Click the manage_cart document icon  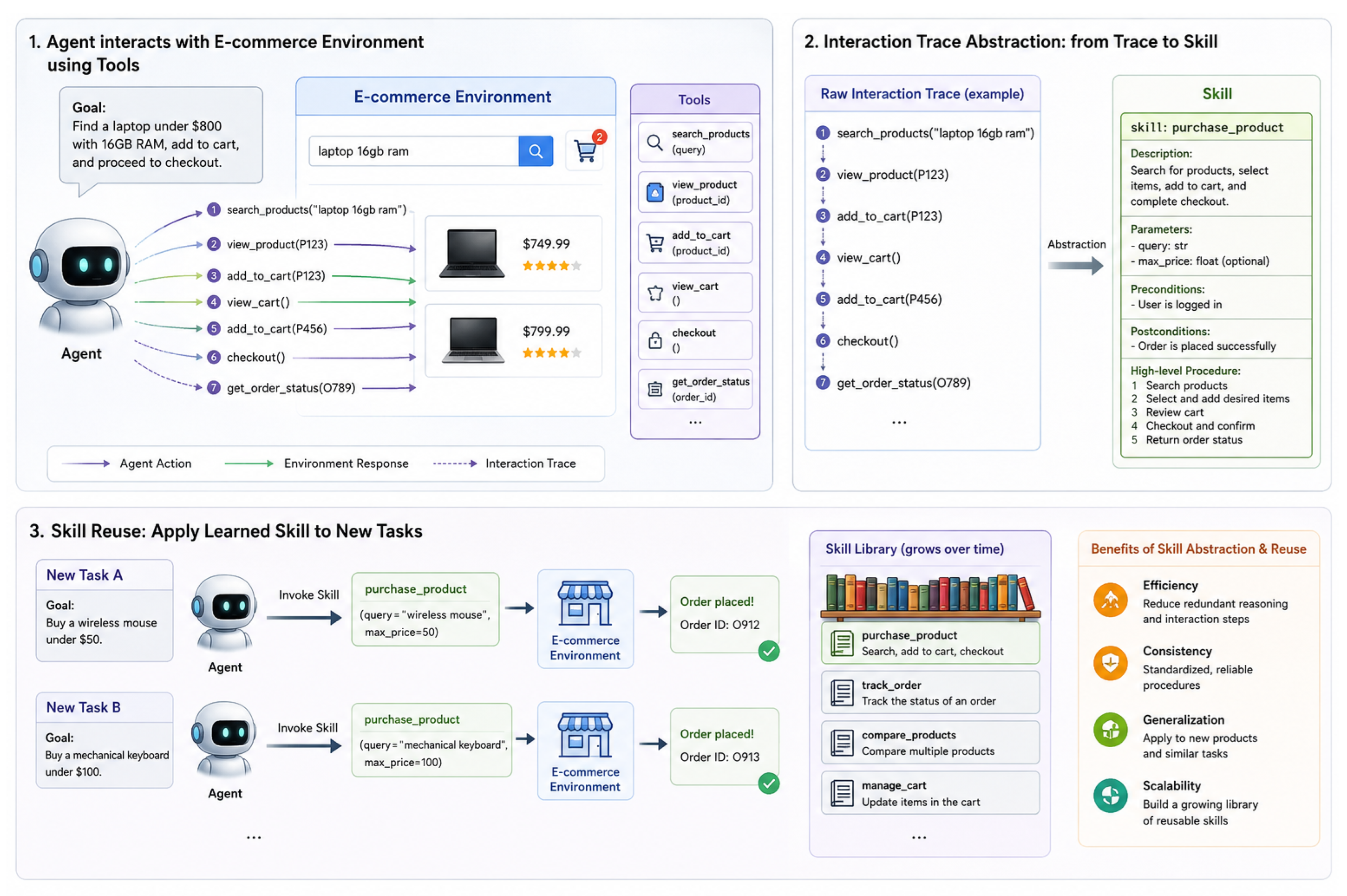point(841,793)
